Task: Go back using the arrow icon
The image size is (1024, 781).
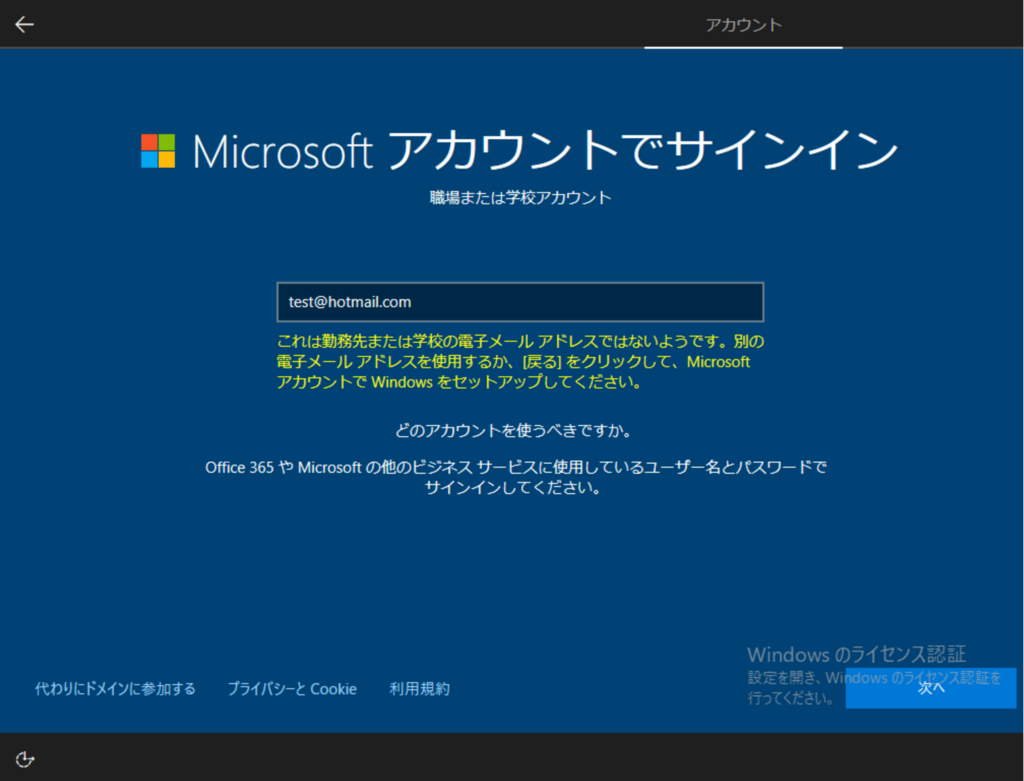Action: pyautogui.click(x=24, y=25)
